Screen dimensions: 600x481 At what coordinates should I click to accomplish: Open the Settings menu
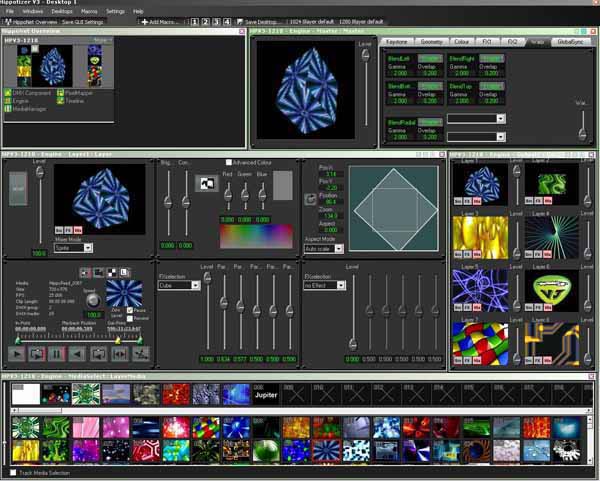115,11
